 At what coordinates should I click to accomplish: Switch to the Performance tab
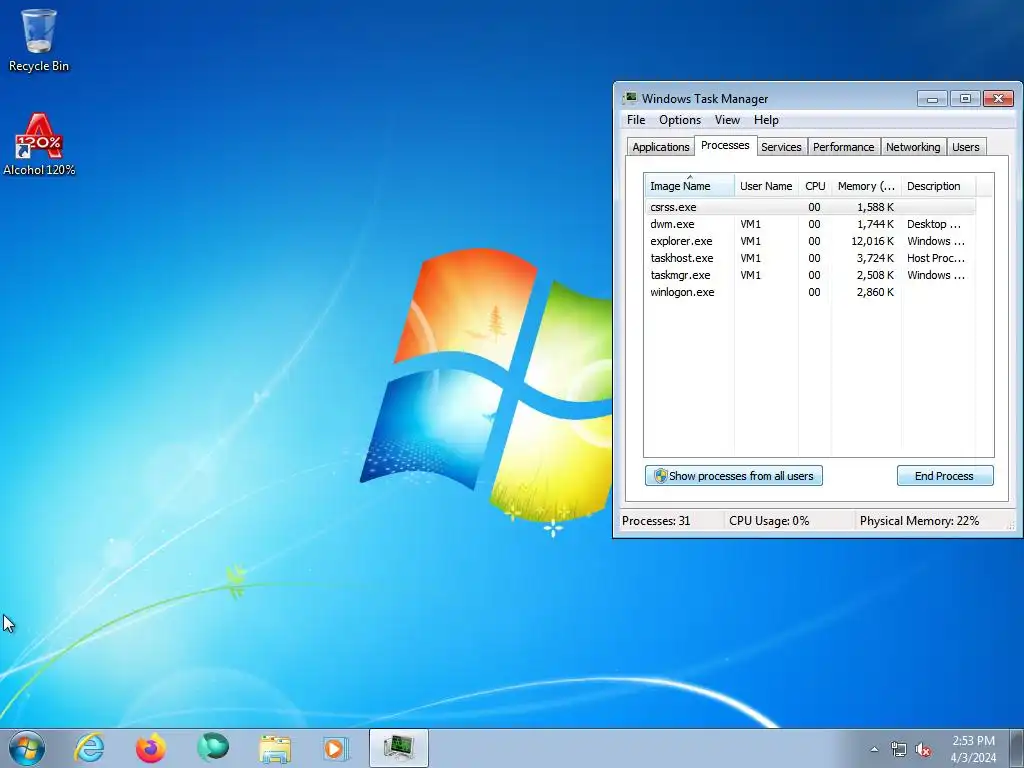(x=843, y=147)
